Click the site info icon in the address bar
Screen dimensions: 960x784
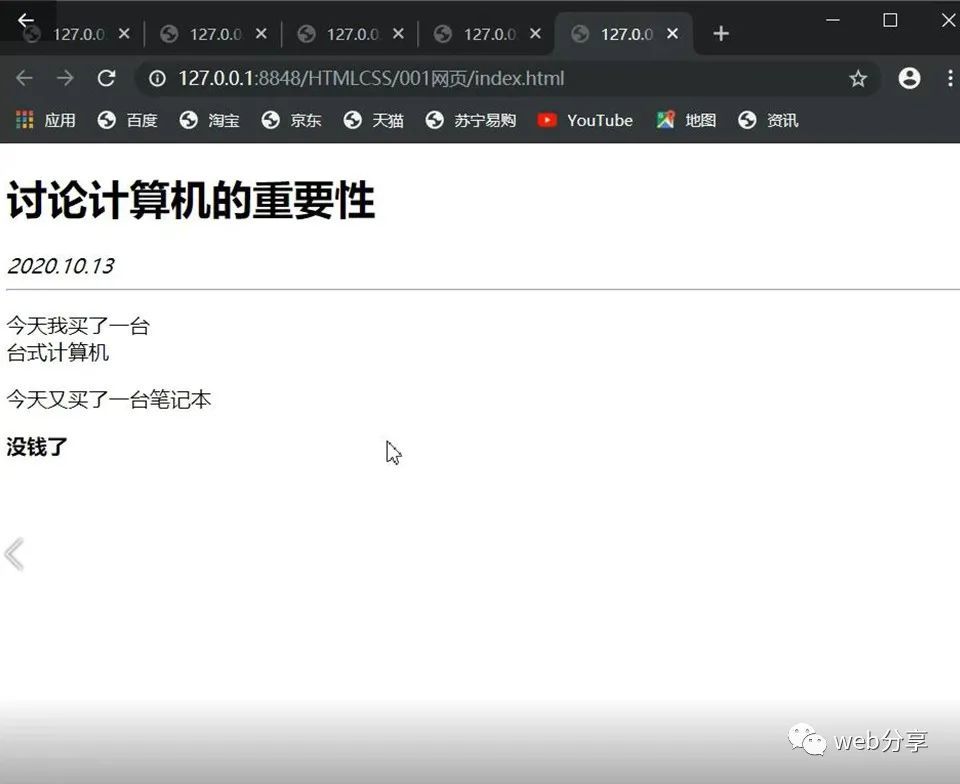tap(157, 78)
